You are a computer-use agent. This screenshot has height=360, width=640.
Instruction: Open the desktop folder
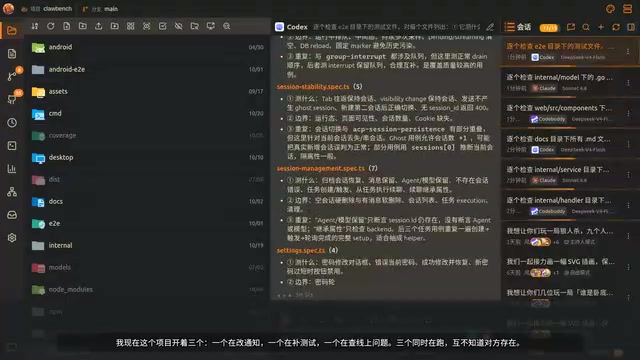147,158
